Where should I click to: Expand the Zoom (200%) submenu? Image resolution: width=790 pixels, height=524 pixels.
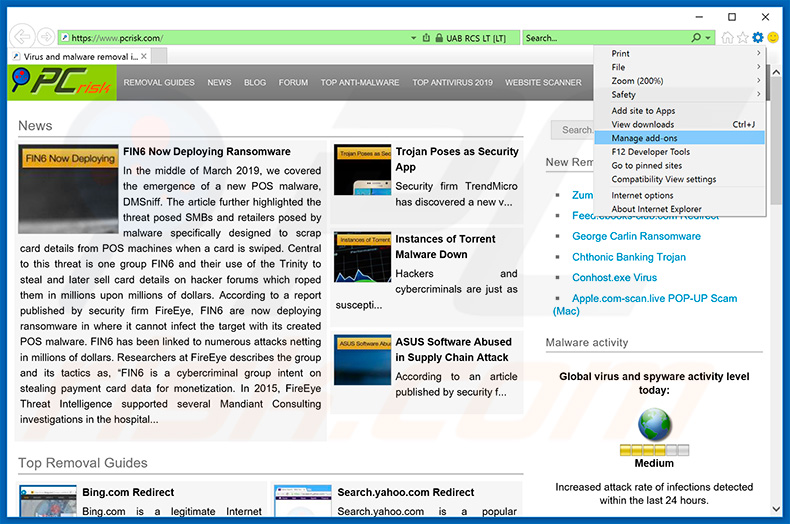[x=680, y=81]
